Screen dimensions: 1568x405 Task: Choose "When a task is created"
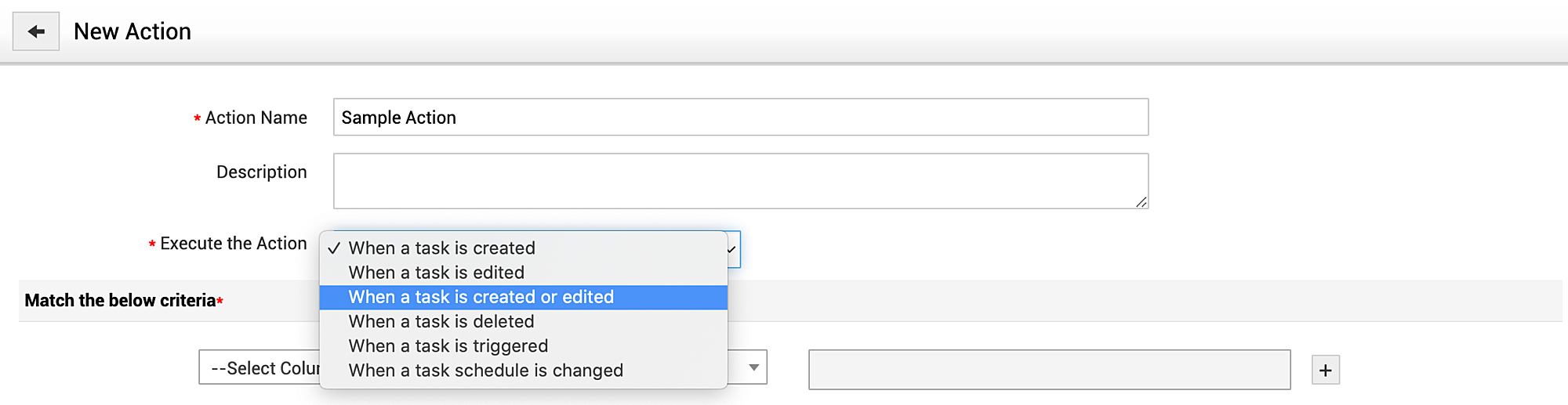point(442,248)
